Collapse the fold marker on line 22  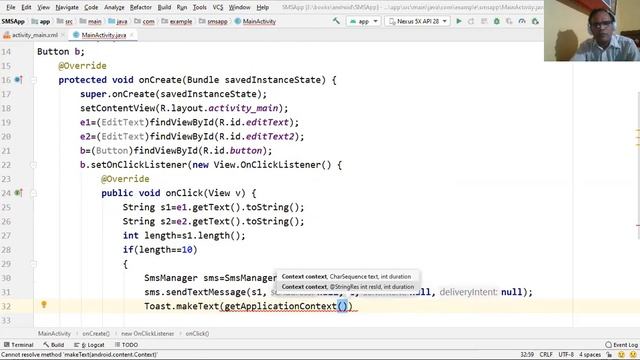tap(34, 165)
